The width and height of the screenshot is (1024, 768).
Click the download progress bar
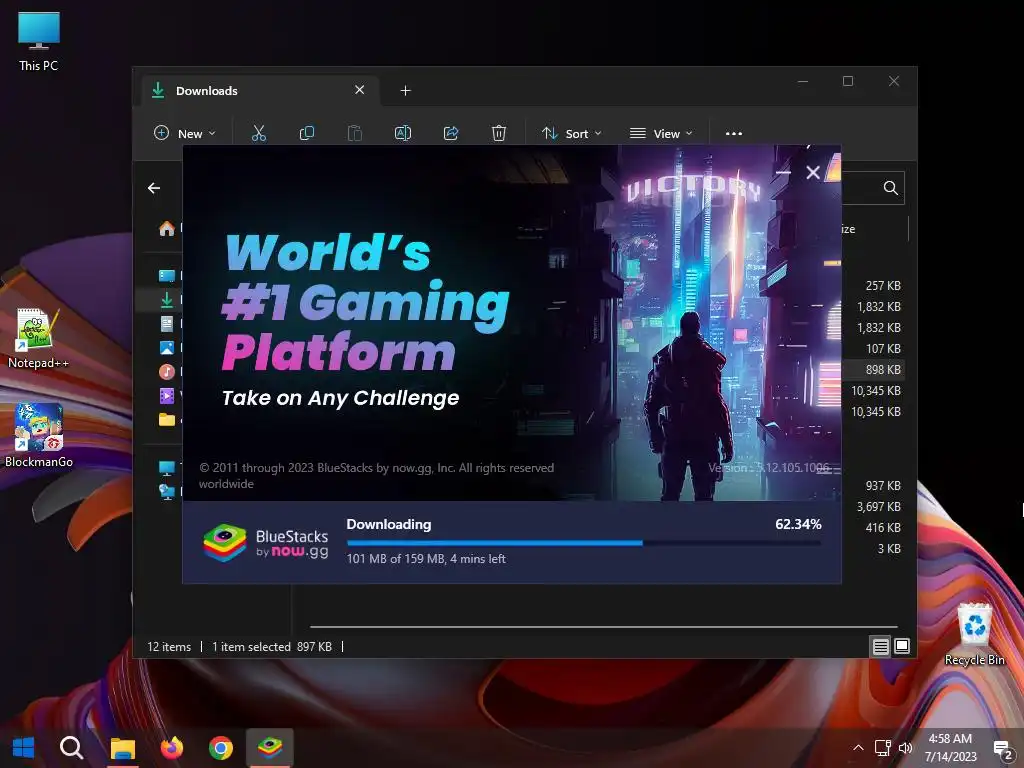(584, 543)
